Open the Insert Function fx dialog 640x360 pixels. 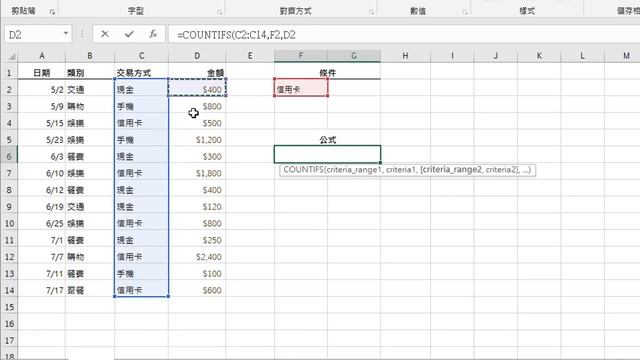point(153,34)
